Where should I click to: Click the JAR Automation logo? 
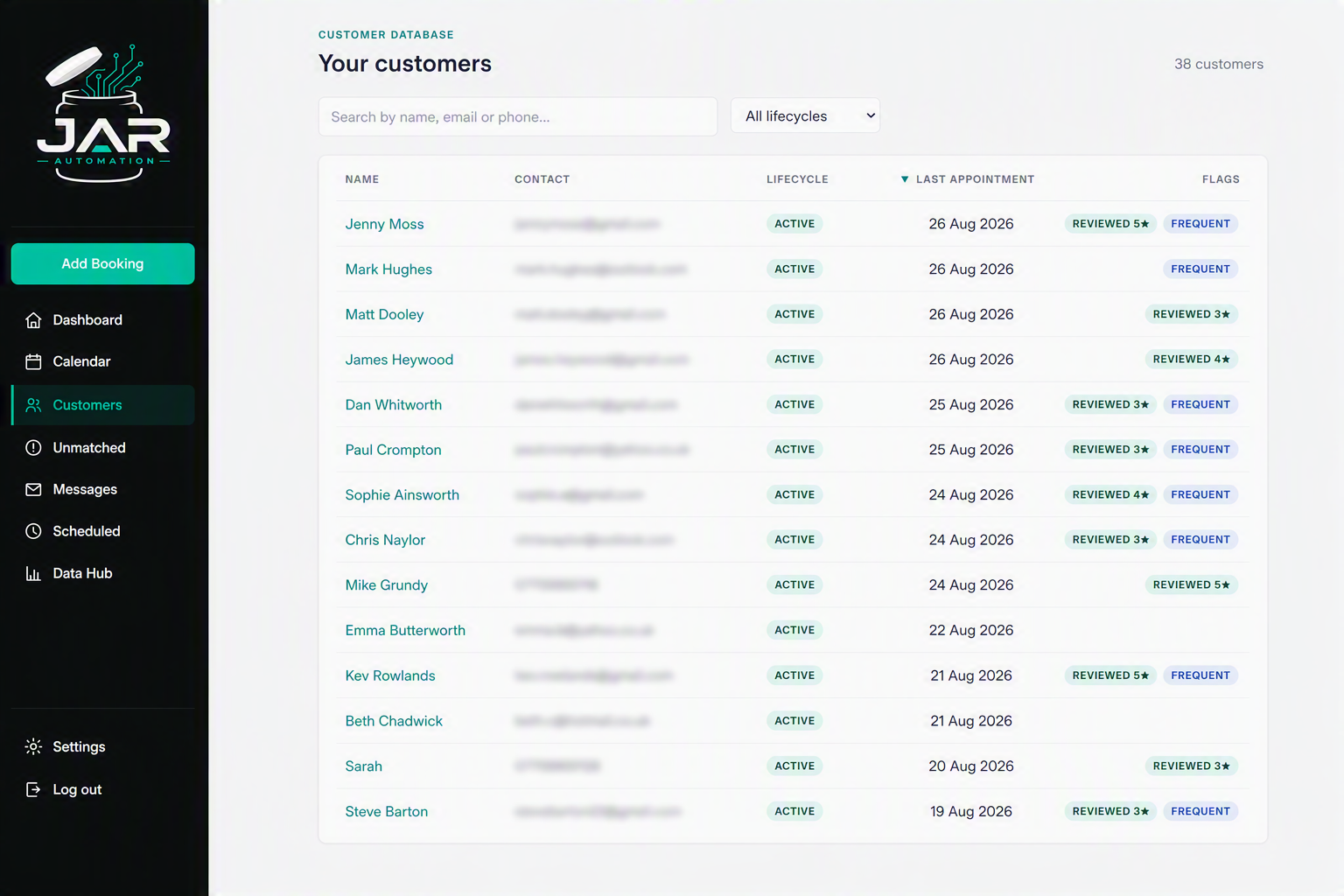[x=103, y=114]
